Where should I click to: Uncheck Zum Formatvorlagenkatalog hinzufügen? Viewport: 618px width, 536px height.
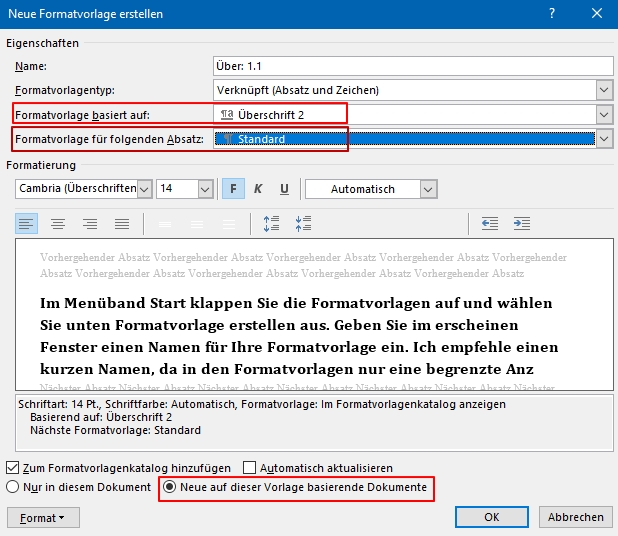pos(12,468)
